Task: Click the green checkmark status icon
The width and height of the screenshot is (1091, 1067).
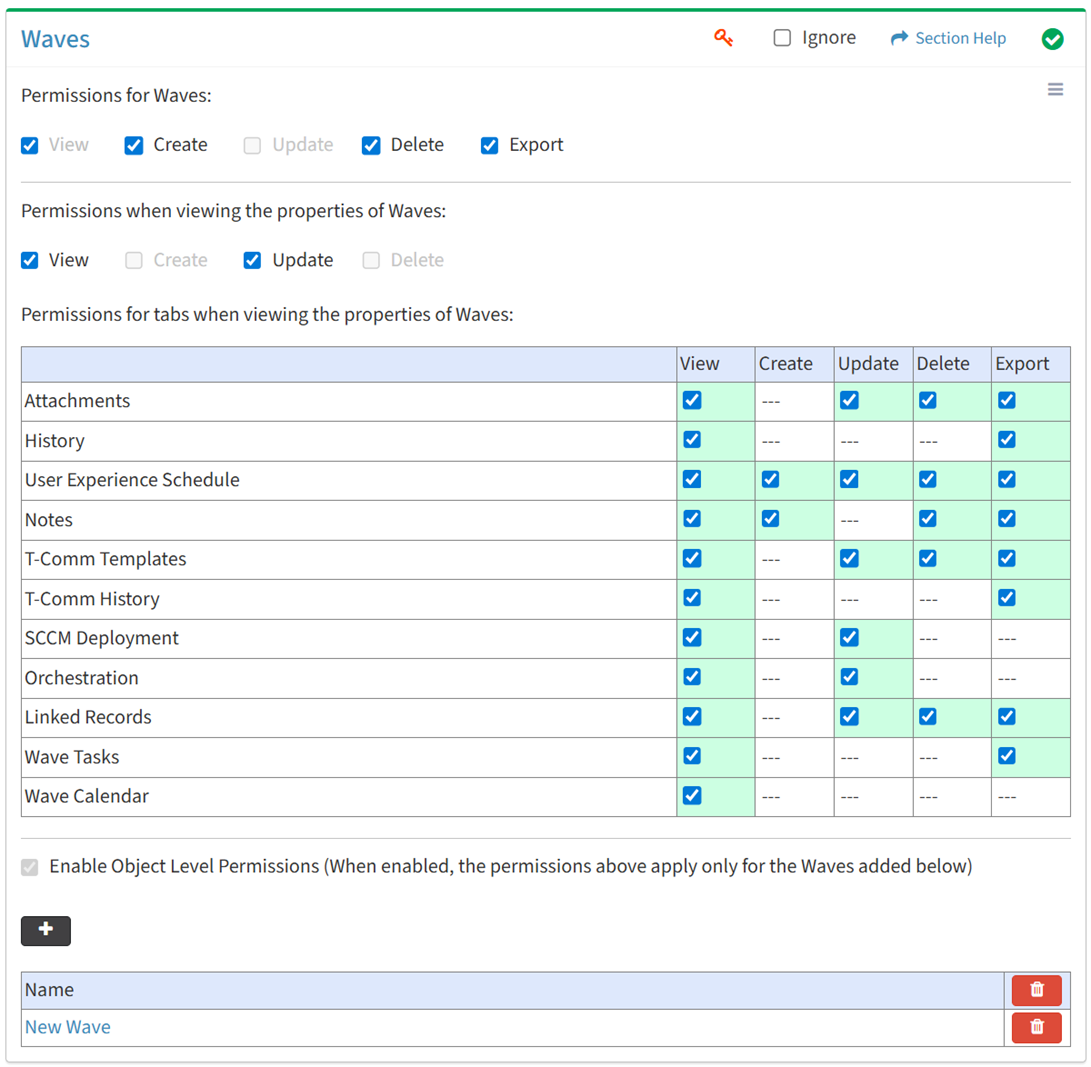Action: coord(1052,39)
